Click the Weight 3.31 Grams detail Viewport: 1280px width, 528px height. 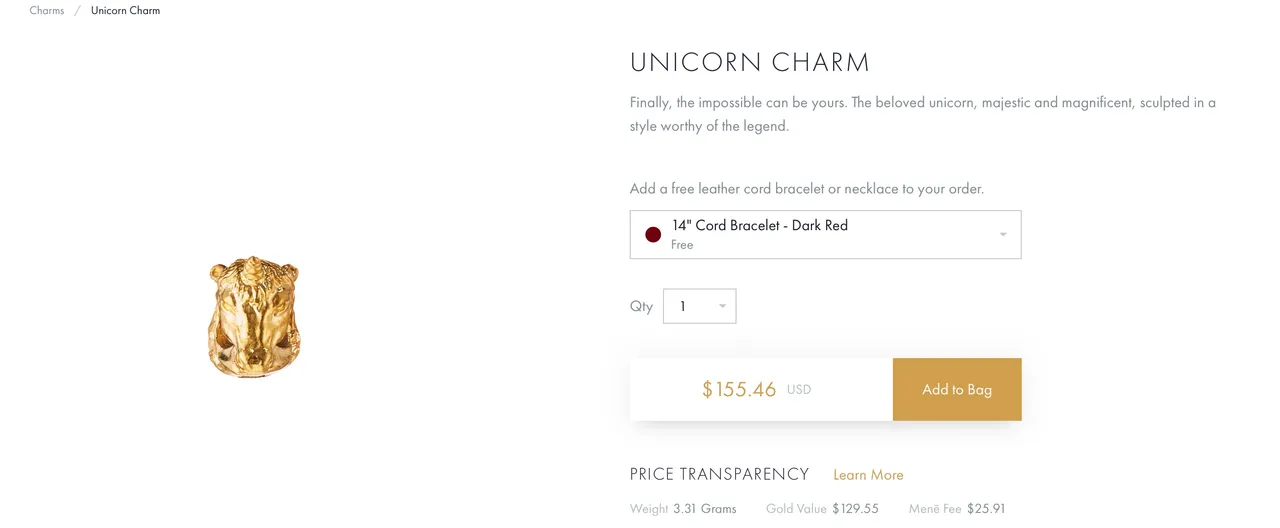coord(683,509)
